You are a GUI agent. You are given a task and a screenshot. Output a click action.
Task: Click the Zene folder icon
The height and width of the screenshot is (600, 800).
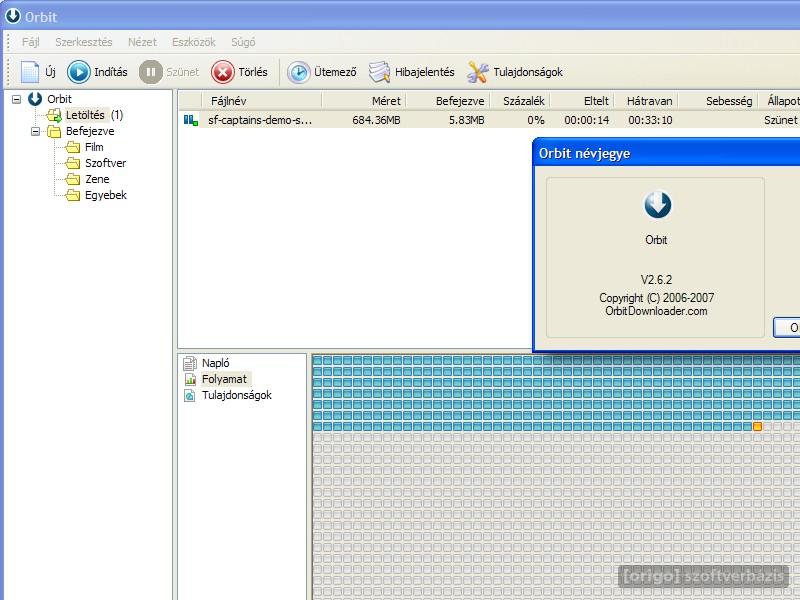[73, 179]
